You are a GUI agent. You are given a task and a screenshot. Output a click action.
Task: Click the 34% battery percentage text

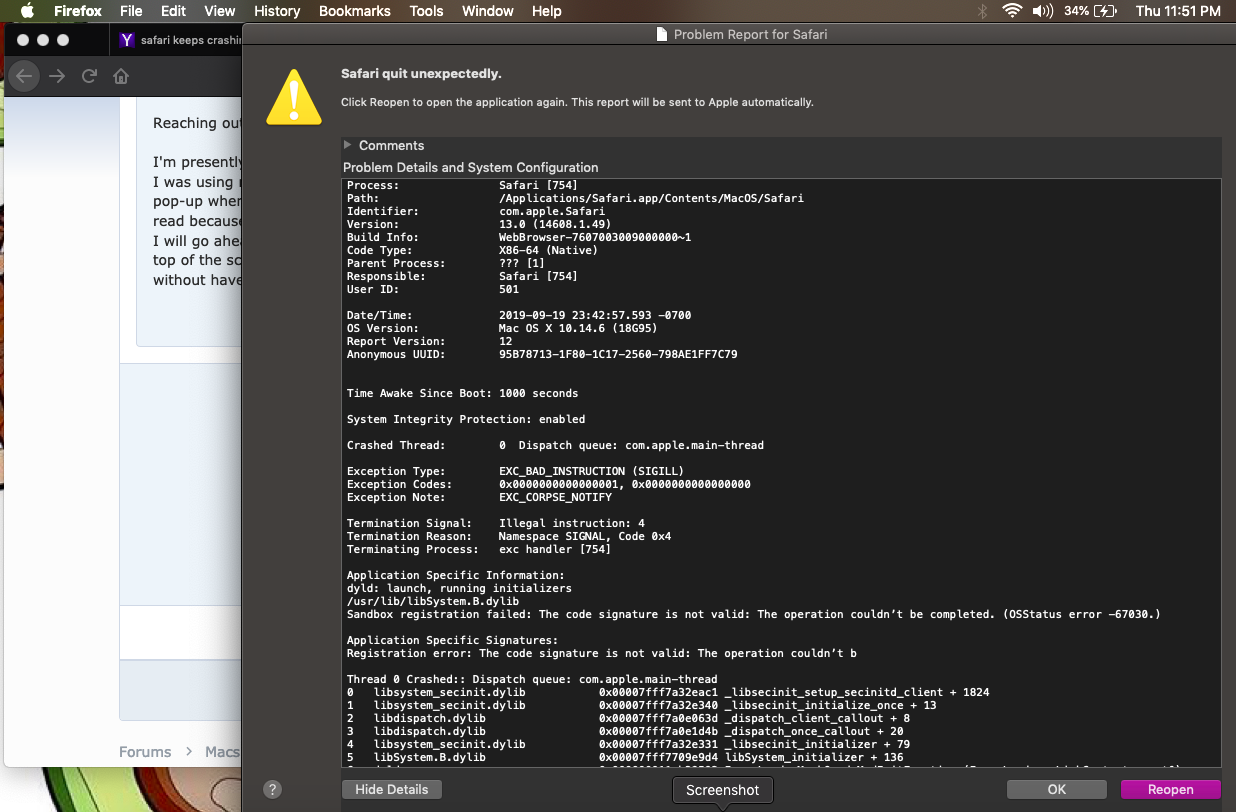point(1077,11)
